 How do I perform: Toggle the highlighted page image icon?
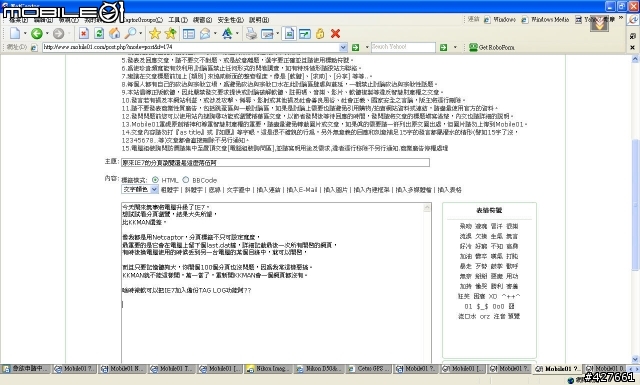(x=289, y=33)
